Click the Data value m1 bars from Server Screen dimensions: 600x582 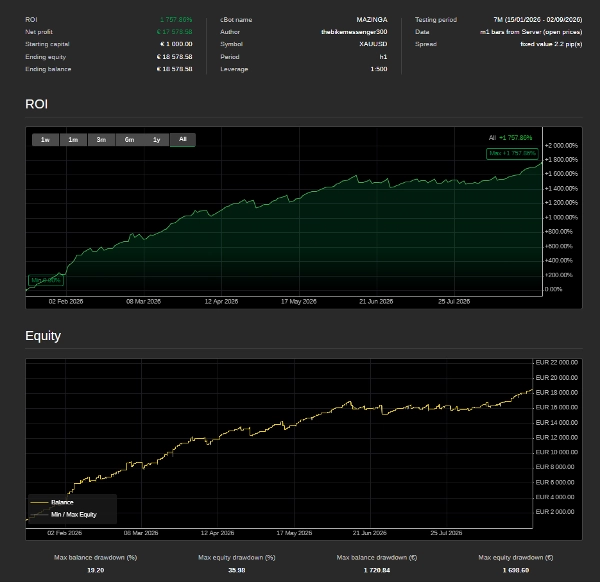pos(531,32)
